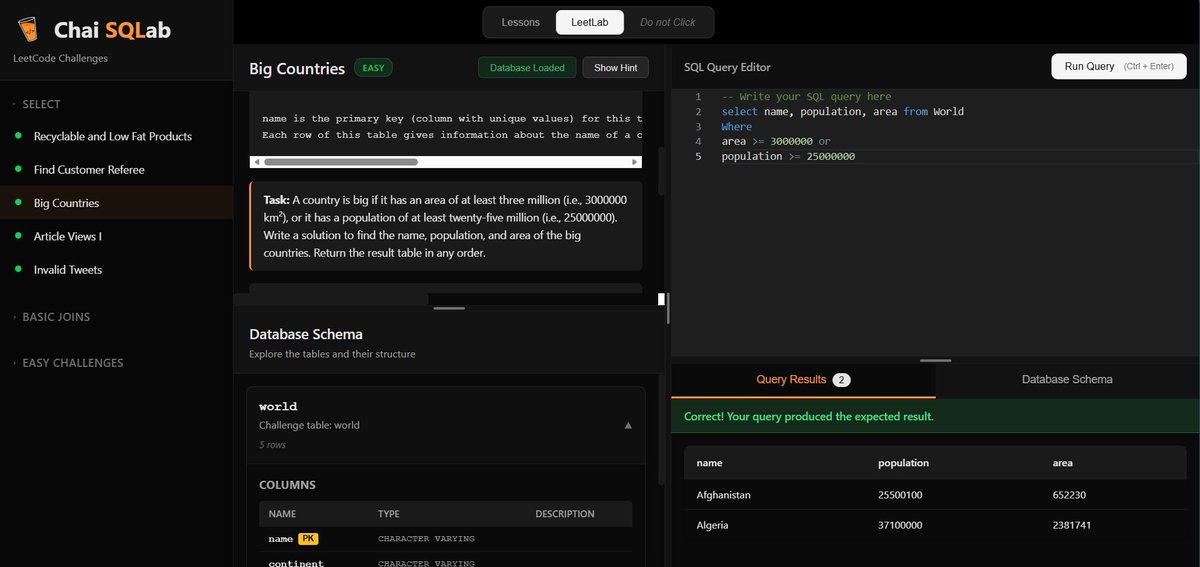
Task: Click the area column header
Action: point(1062,463)
